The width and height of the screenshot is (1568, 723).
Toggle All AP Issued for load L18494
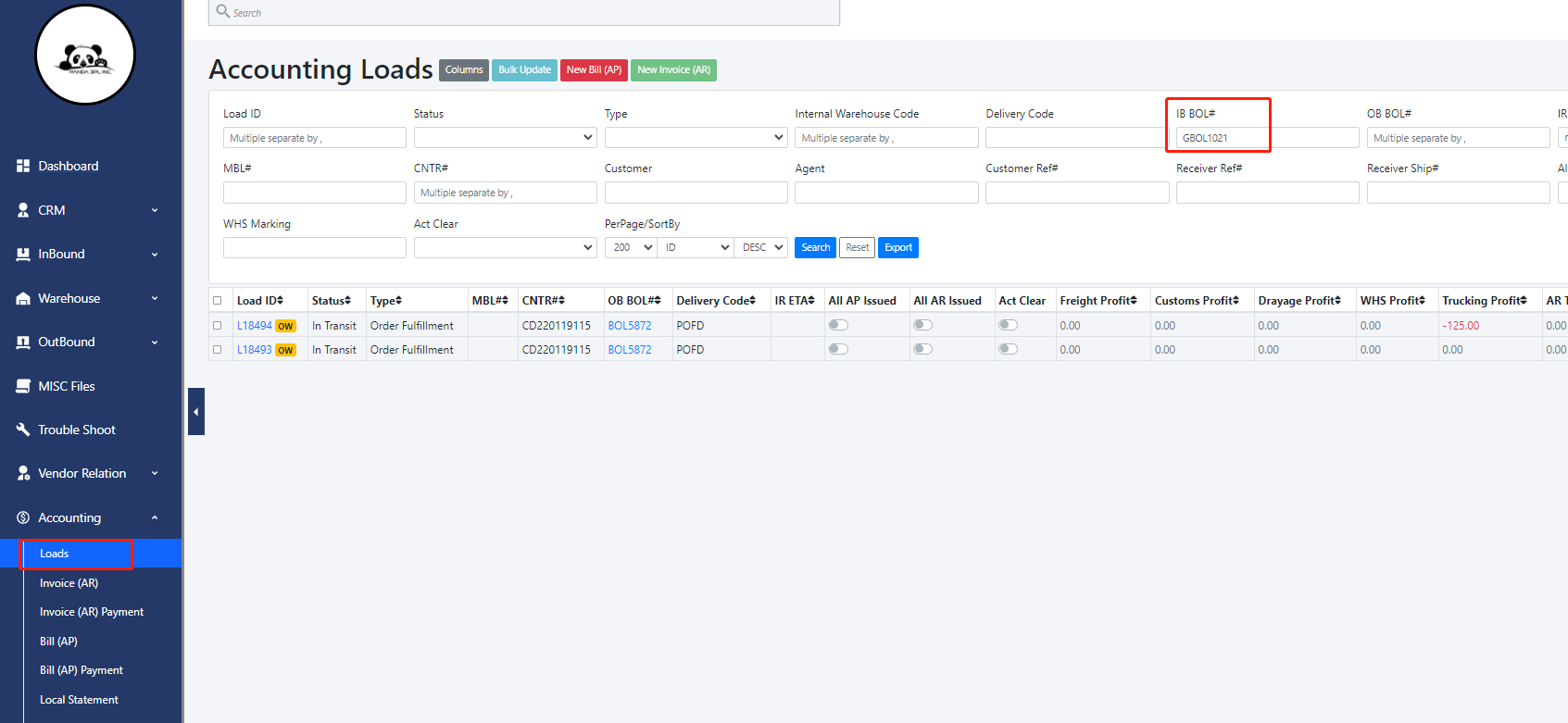point(838,325)
